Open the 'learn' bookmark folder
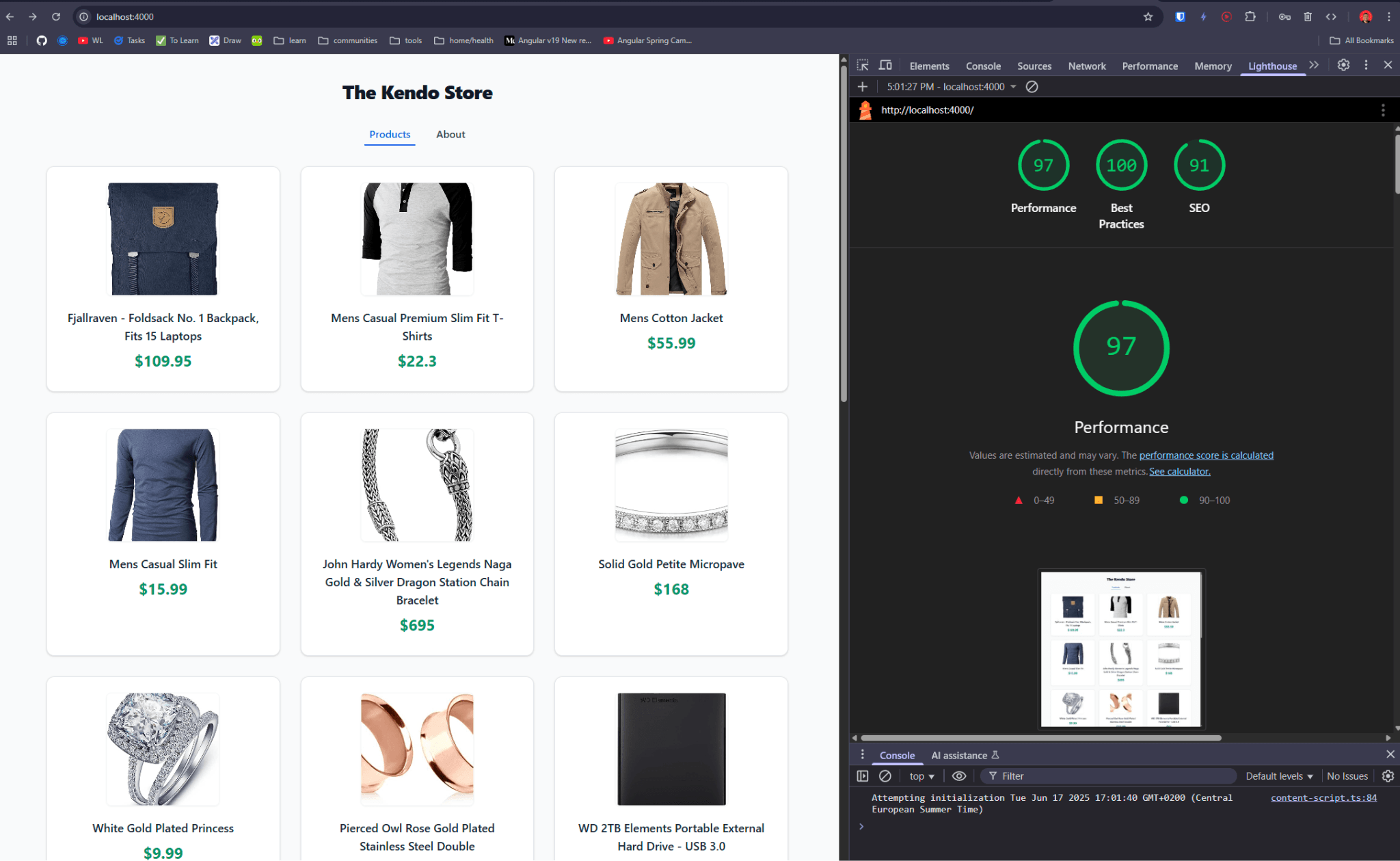The width and height of the screenshot is (1400, 861). [290, 40]
